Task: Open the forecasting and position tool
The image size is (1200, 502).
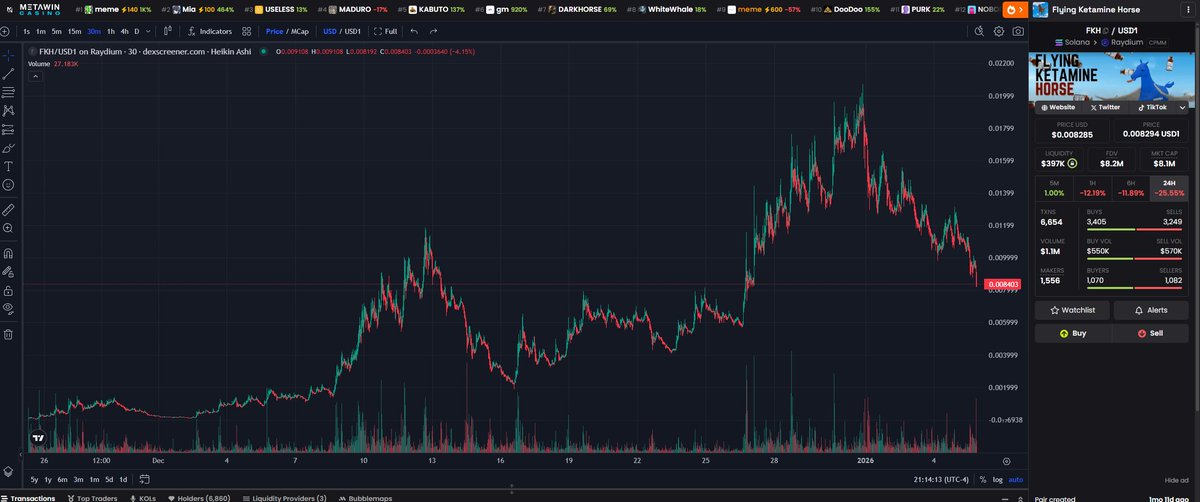Action: pyautogui.click(x=8, y=129)
